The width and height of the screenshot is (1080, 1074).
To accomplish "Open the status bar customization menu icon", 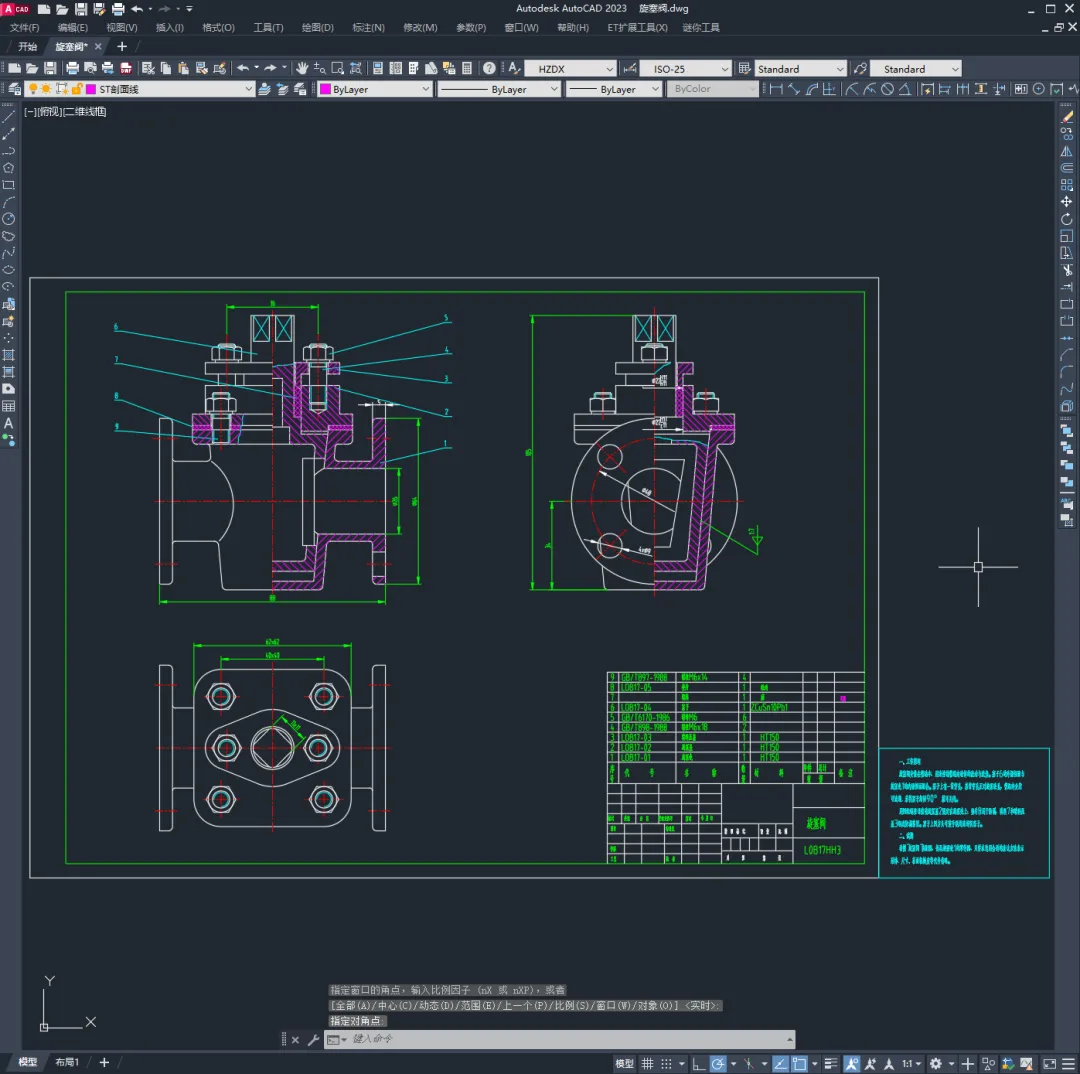I will (1068, 1063).
